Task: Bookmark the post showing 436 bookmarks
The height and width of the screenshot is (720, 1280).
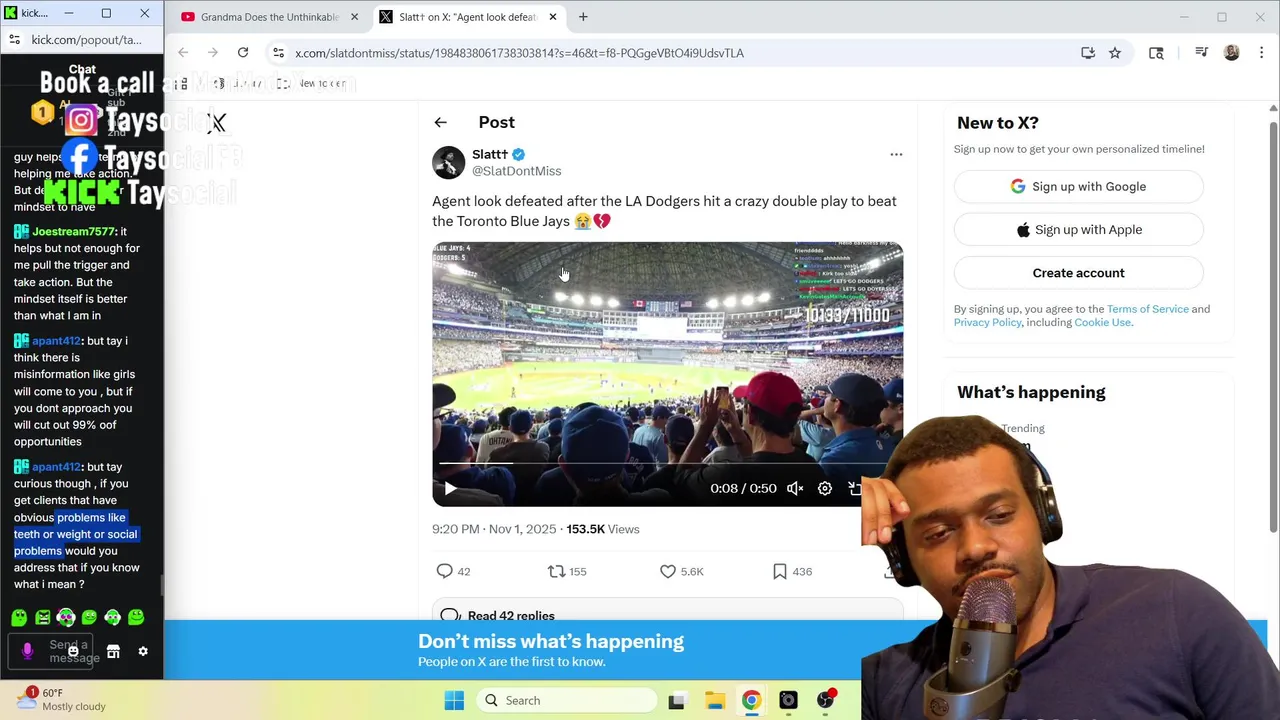Action: pyautogui.click(x=780, y=571)
